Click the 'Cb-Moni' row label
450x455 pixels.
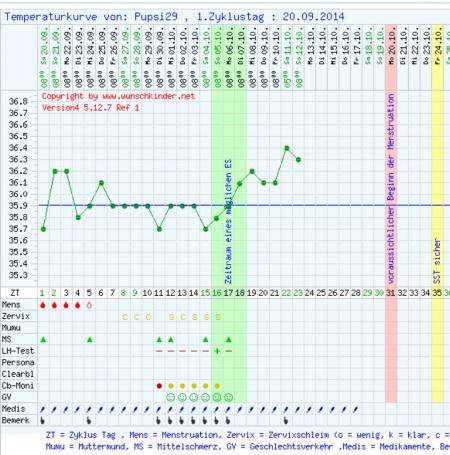(x=18, y=386)
